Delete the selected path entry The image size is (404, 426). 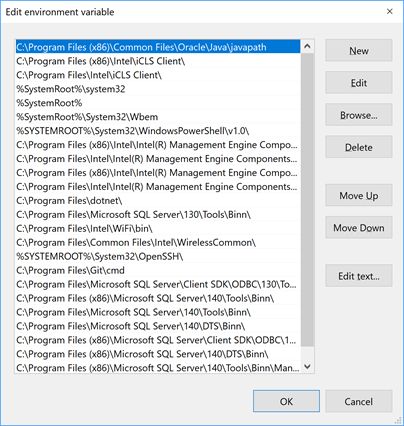[359, 147]
